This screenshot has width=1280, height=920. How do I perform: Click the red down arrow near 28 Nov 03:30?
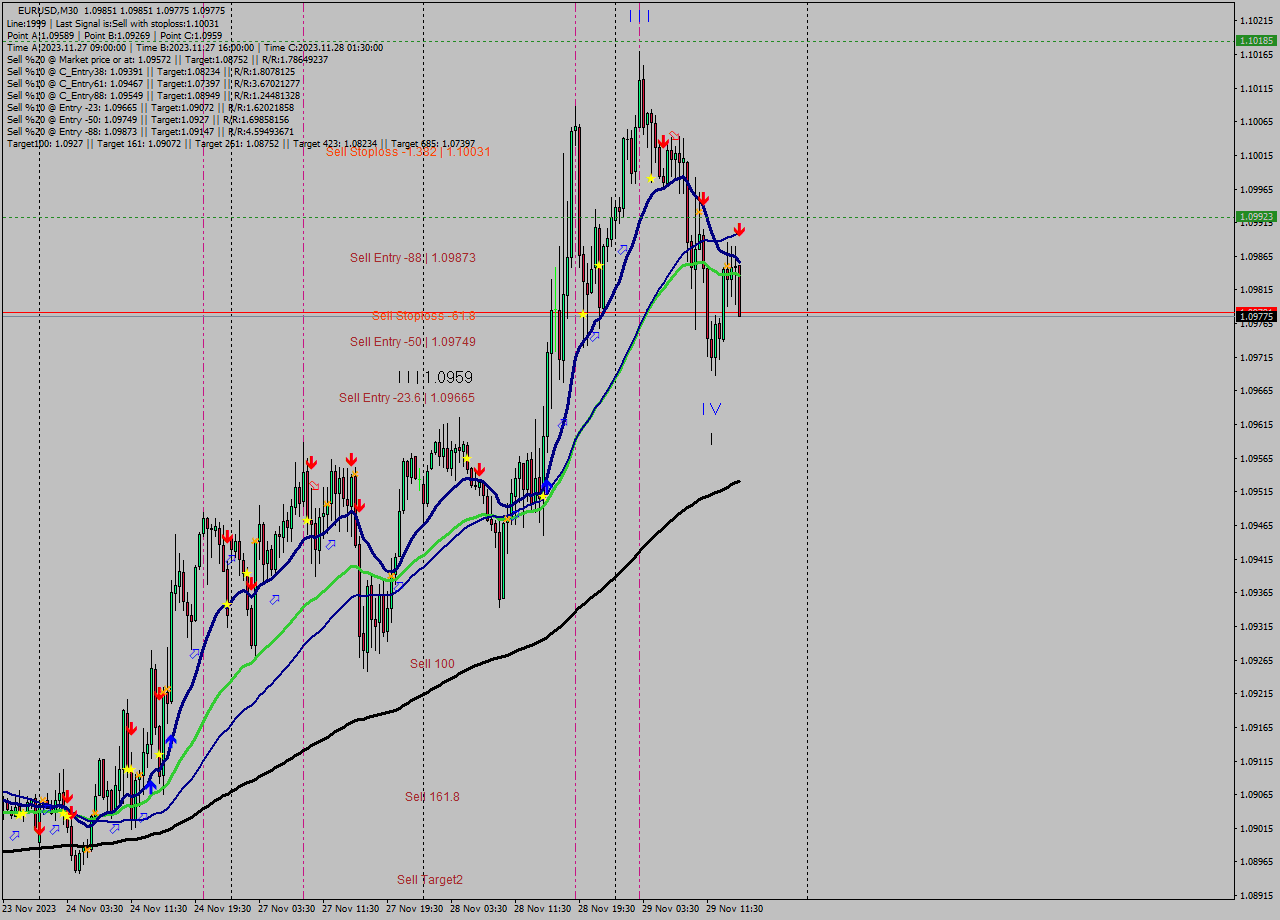click(x=479, y=468)
